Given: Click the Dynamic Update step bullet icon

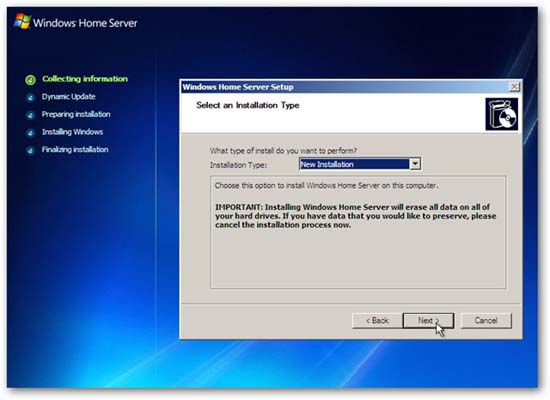Looking at the screenshot, I should [31, 98].
